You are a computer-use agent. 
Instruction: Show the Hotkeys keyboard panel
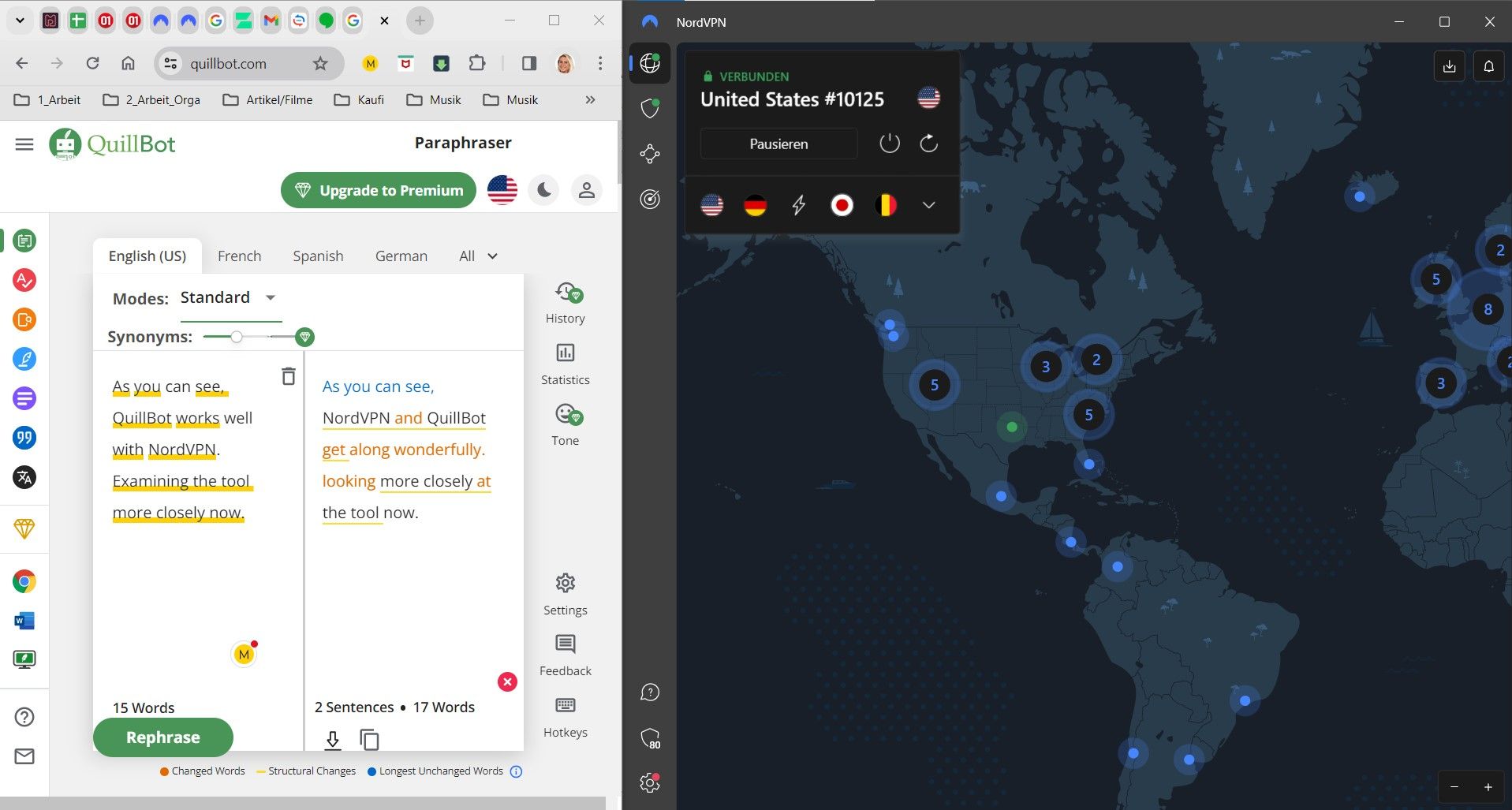[566, 716]
